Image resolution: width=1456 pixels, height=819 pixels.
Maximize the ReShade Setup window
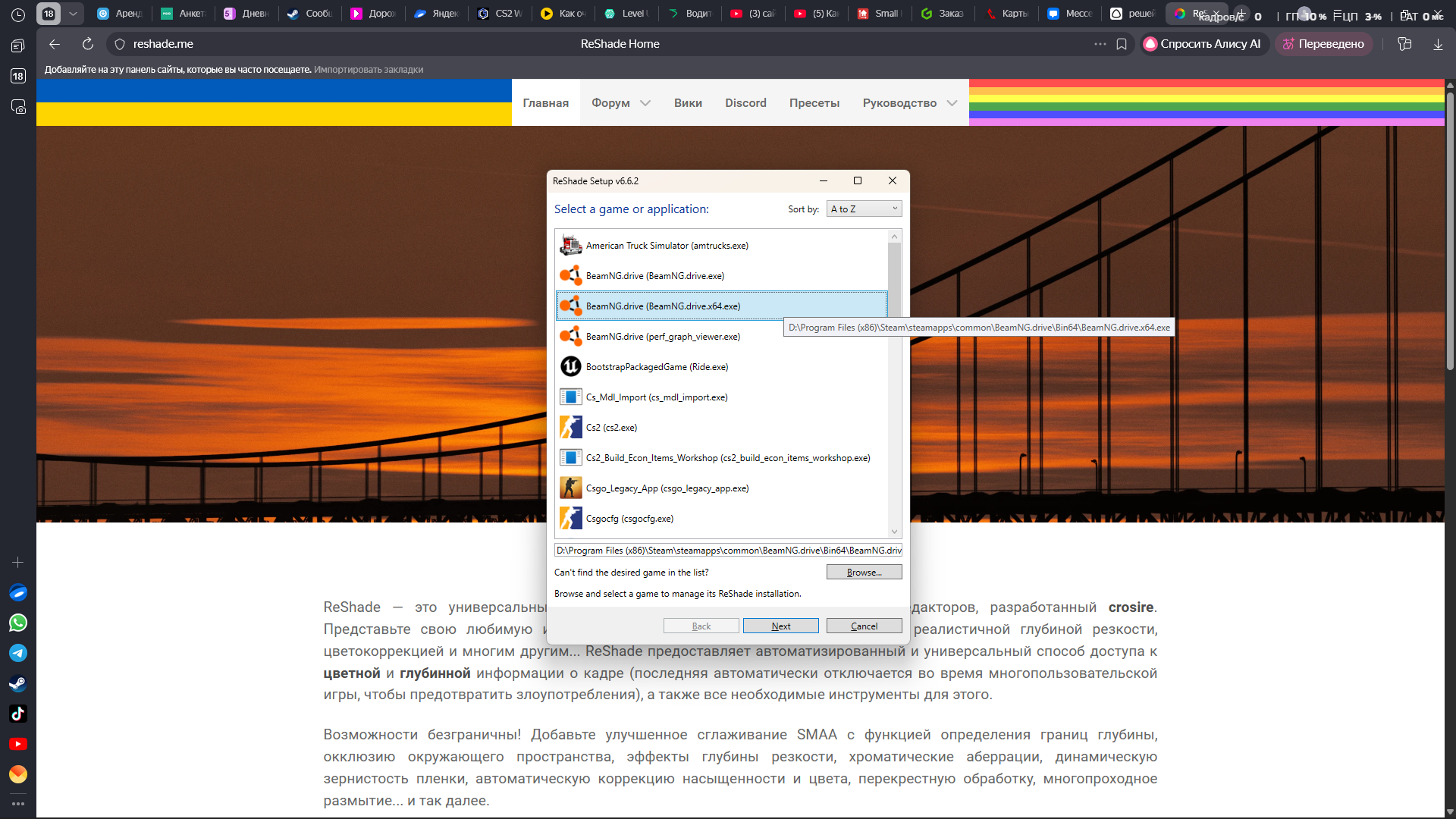point(858,180)
